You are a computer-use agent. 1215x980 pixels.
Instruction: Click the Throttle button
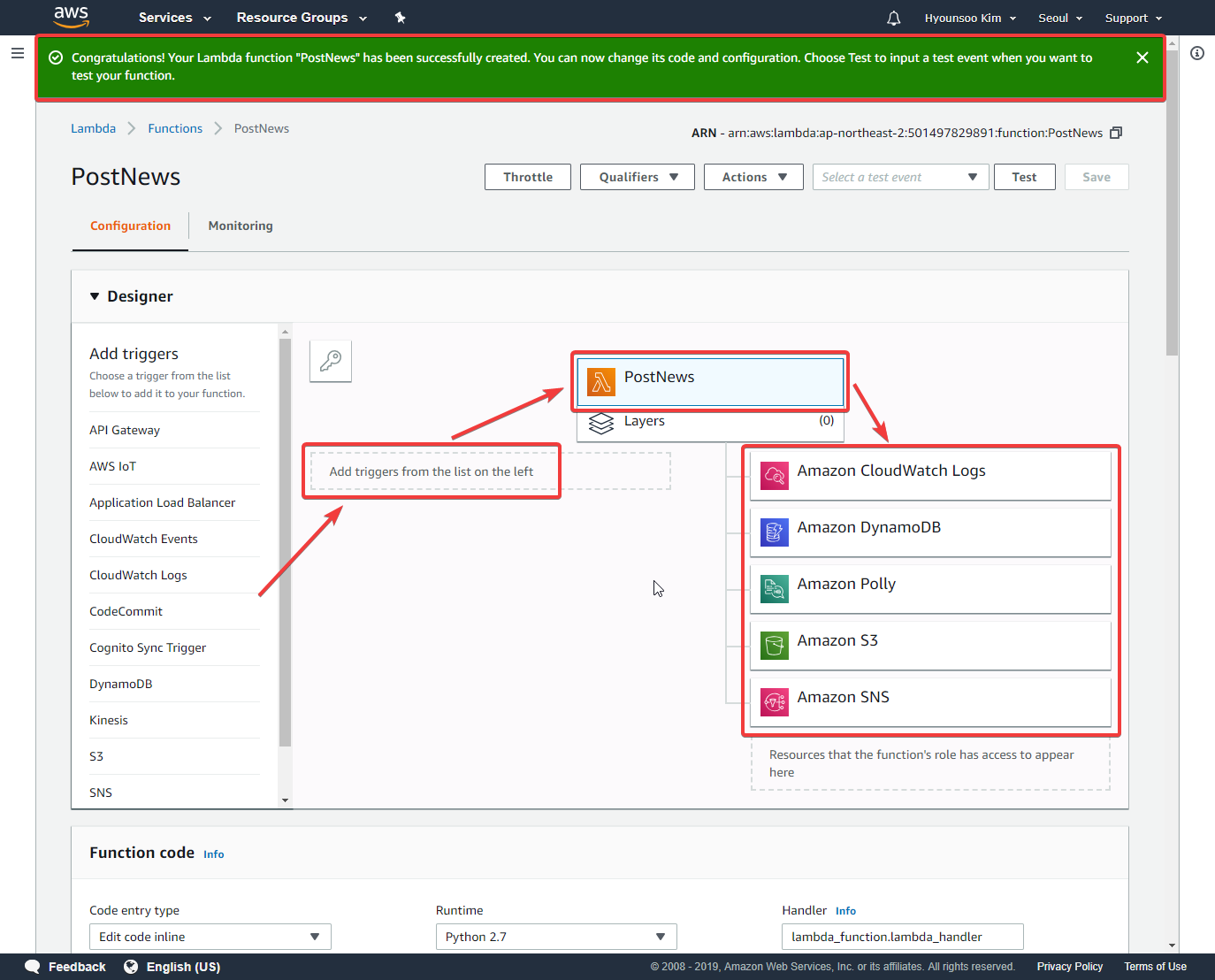[x=528, y=177]
